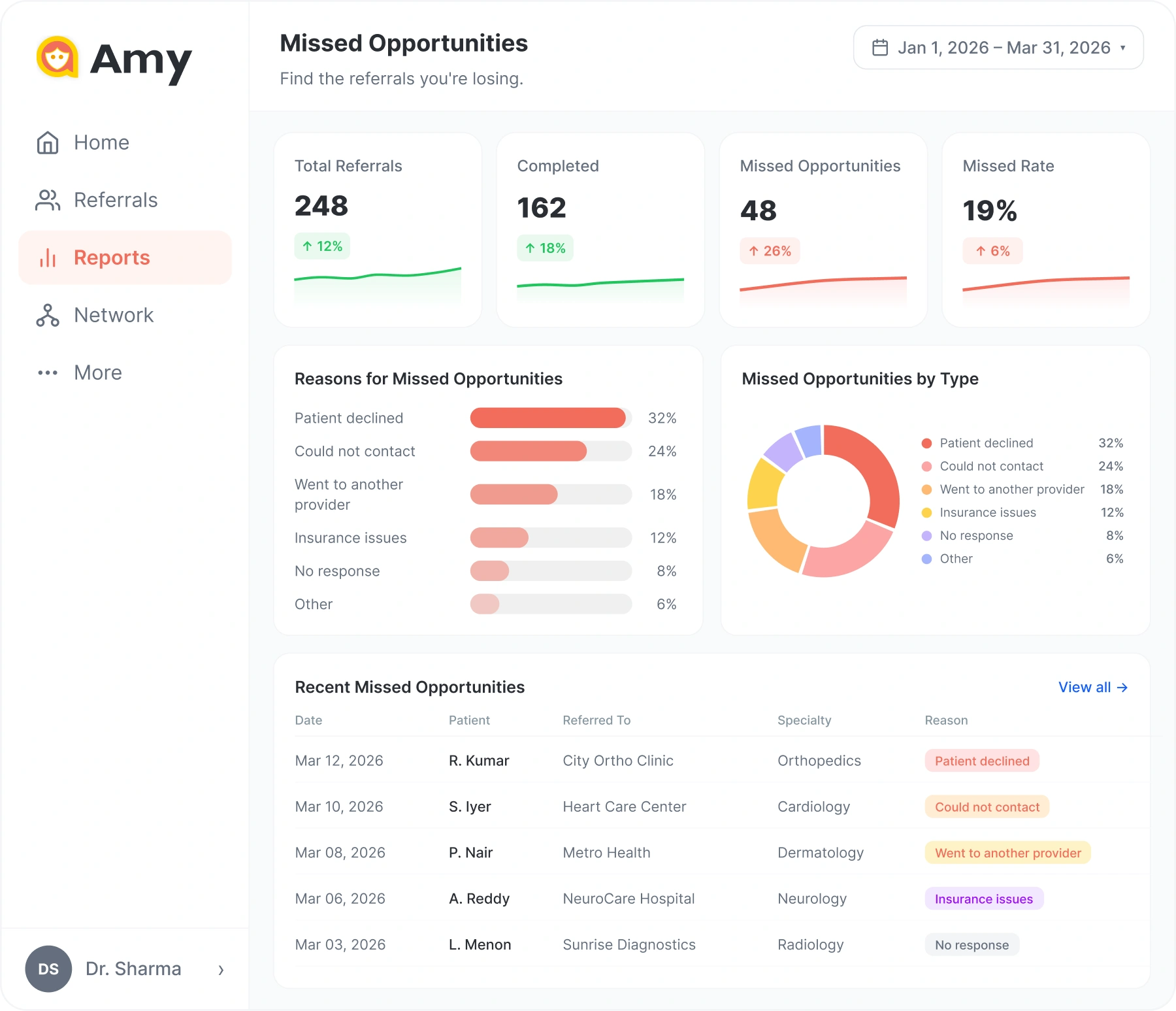Screen dimensions: 1176x1011
Task: Click the Patient declined reason tag
Action: point(982,761)
